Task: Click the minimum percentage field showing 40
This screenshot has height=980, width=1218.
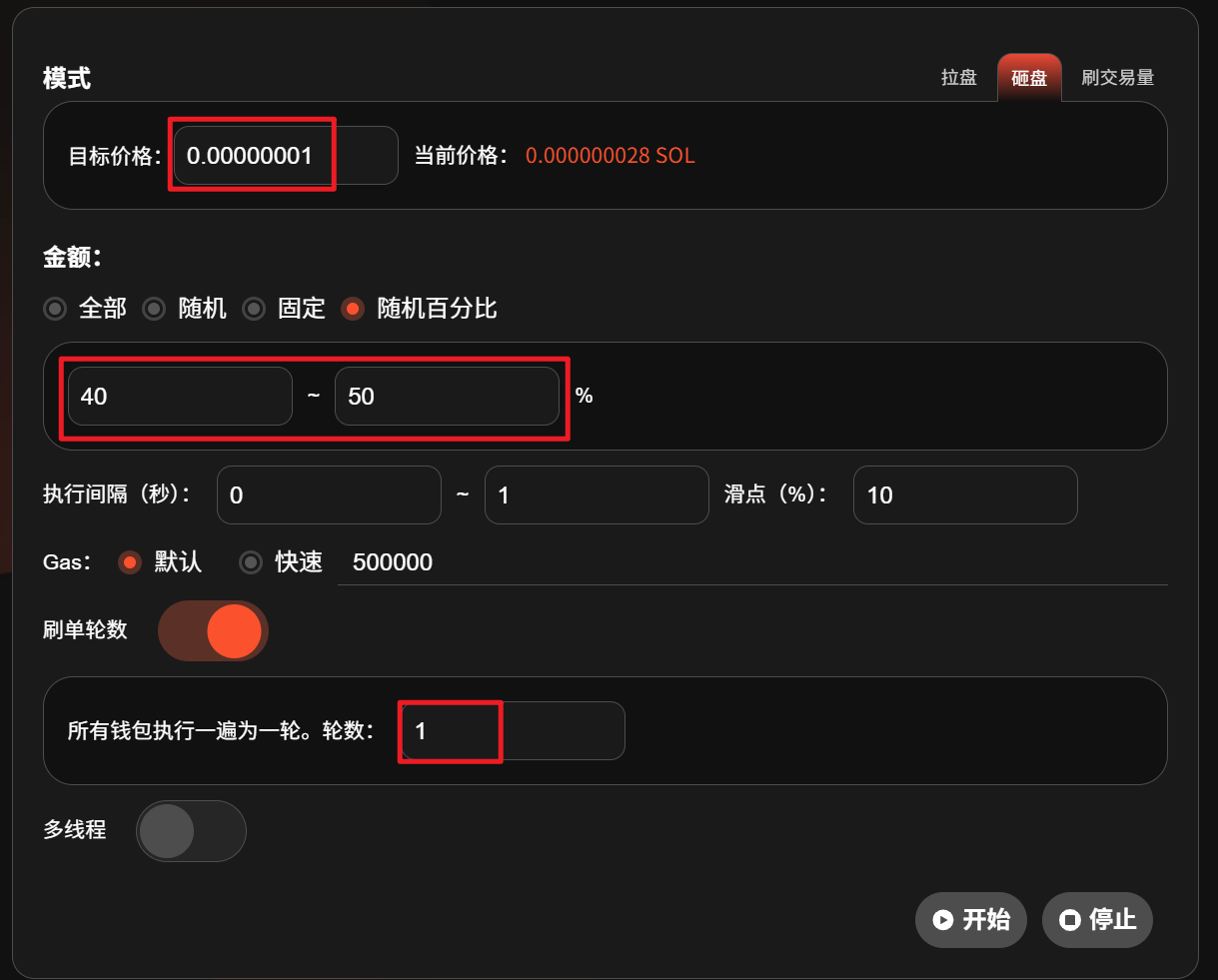Action: (180, 397)
